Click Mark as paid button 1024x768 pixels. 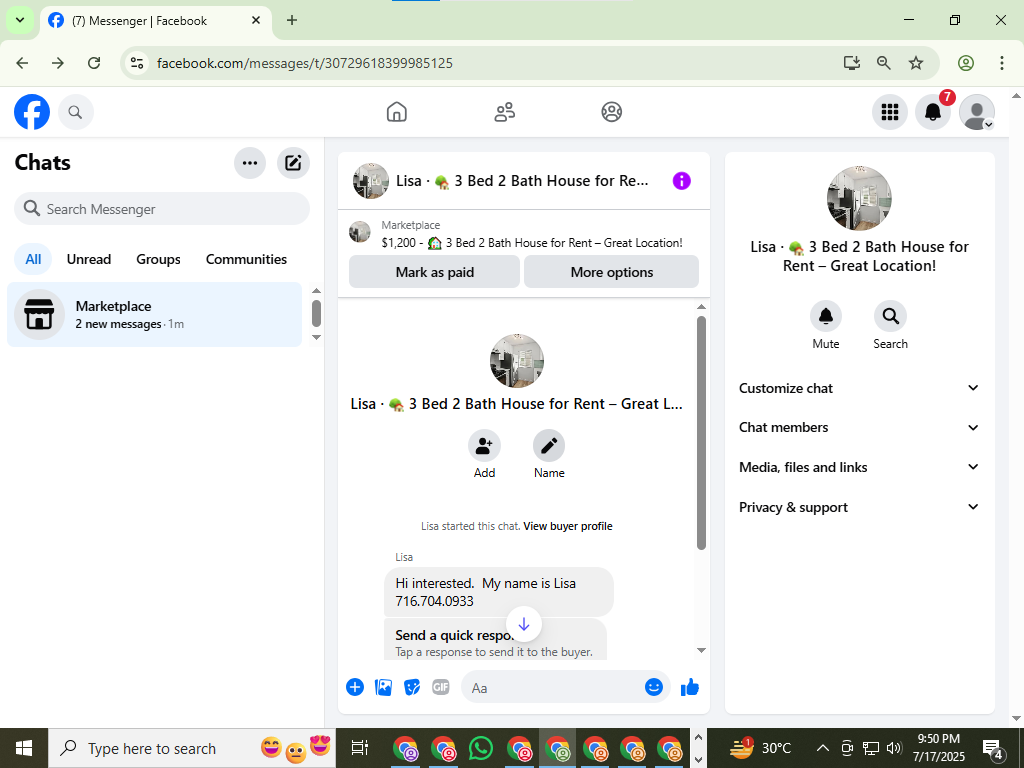[x=434, y=272]
